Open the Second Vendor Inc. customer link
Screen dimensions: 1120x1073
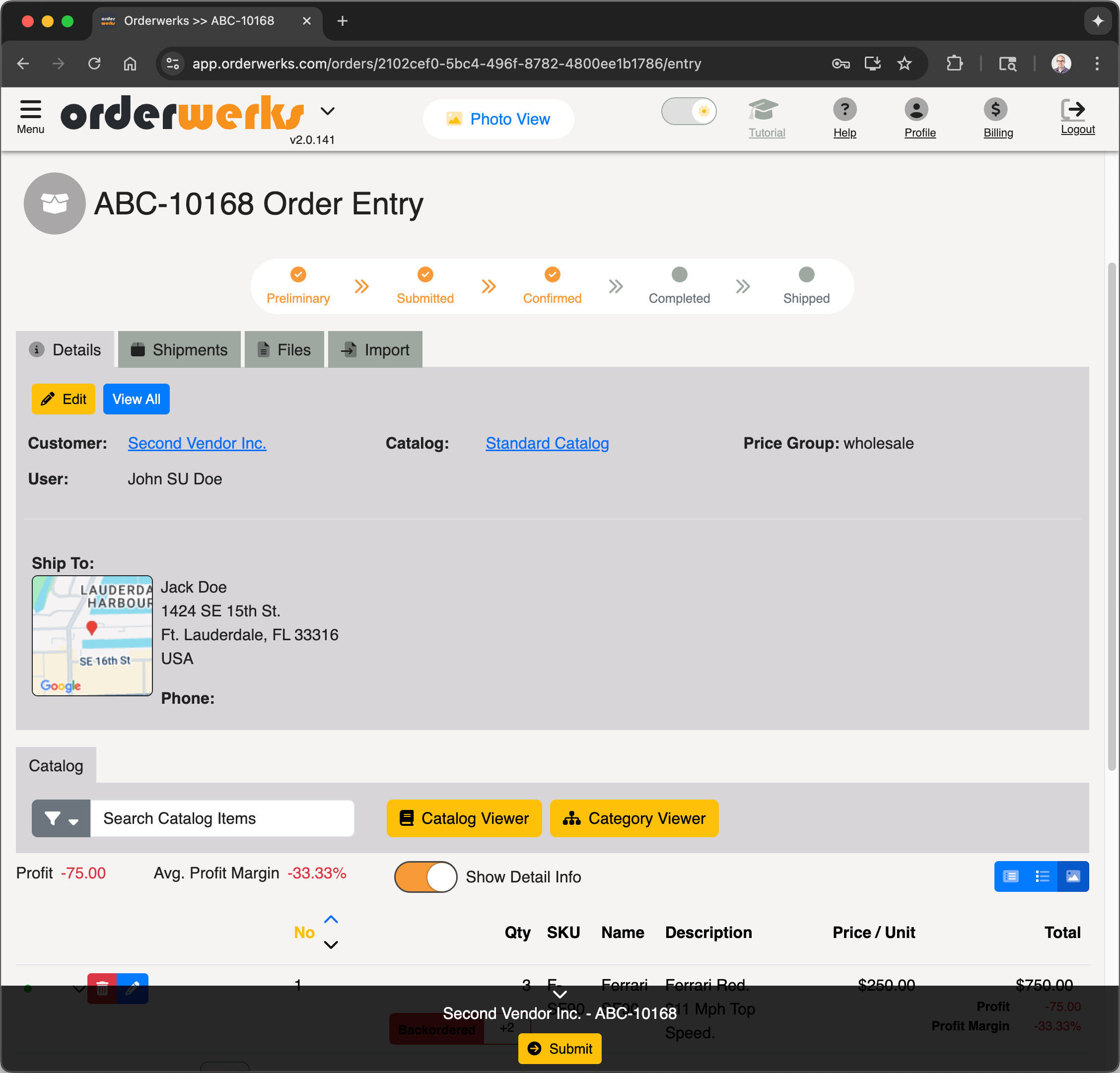pos(197,443)
